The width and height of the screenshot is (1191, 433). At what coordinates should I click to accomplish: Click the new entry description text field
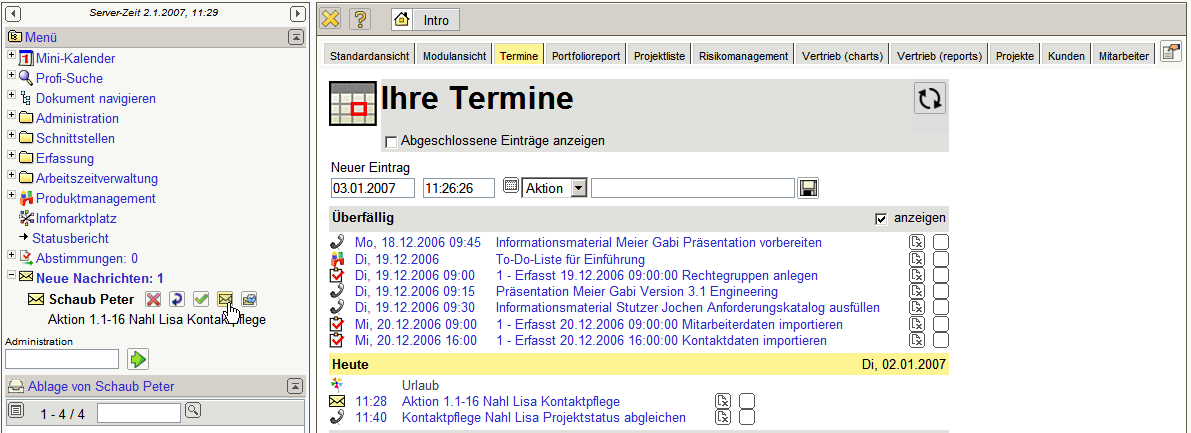pyautogui.click(x=693, y=188)
